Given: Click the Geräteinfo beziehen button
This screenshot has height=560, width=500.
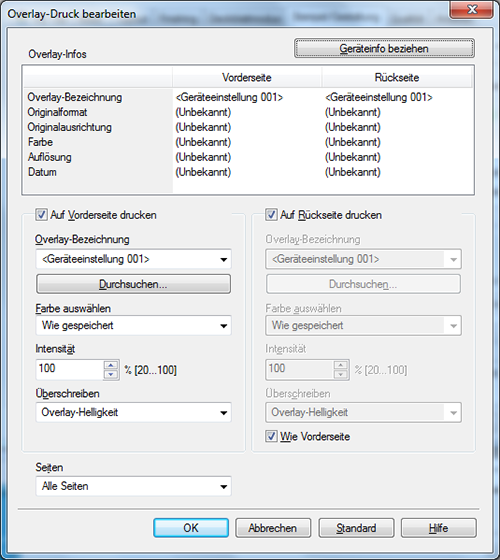Looking at the screenshot, I should tap(384, 48).
